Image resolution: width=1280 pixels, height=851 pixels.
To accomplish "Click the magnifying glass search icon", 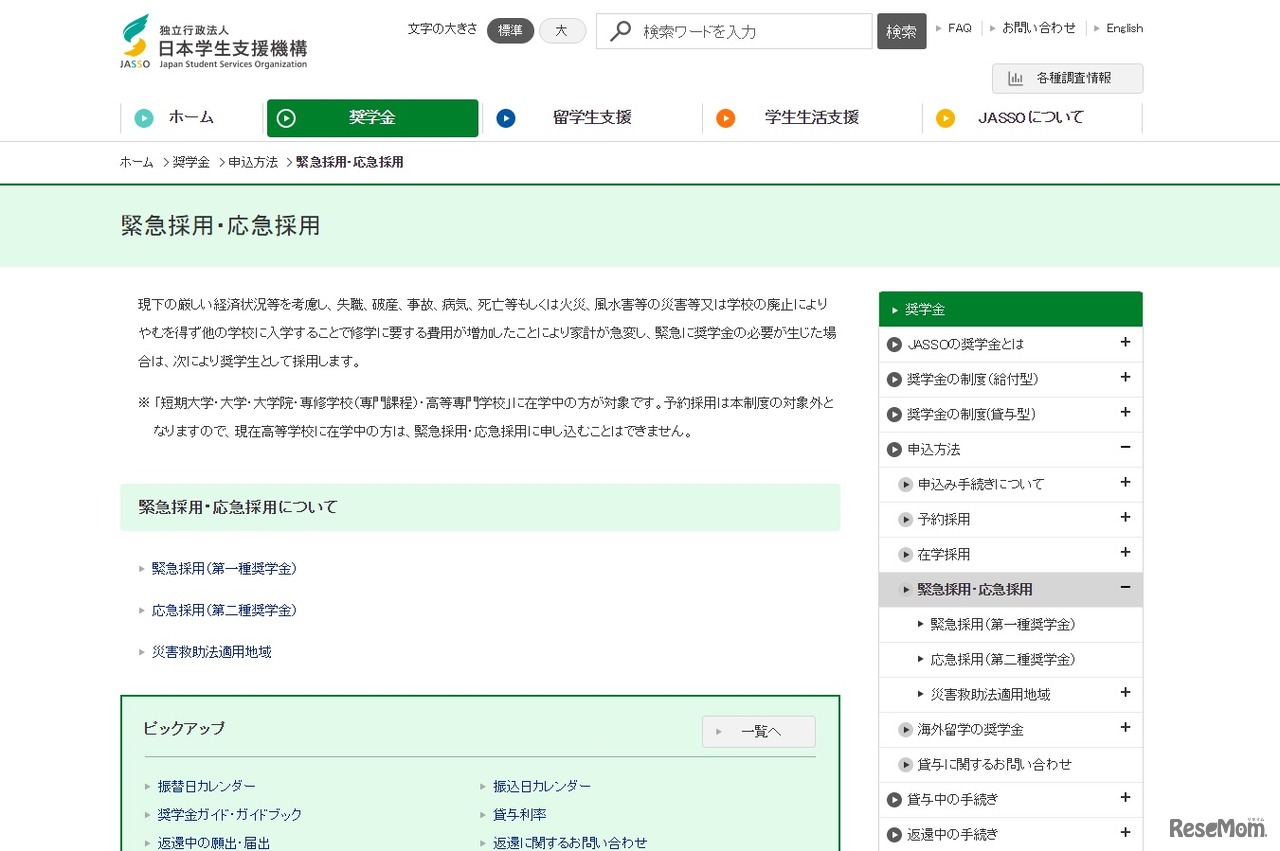I will [620, 31].
